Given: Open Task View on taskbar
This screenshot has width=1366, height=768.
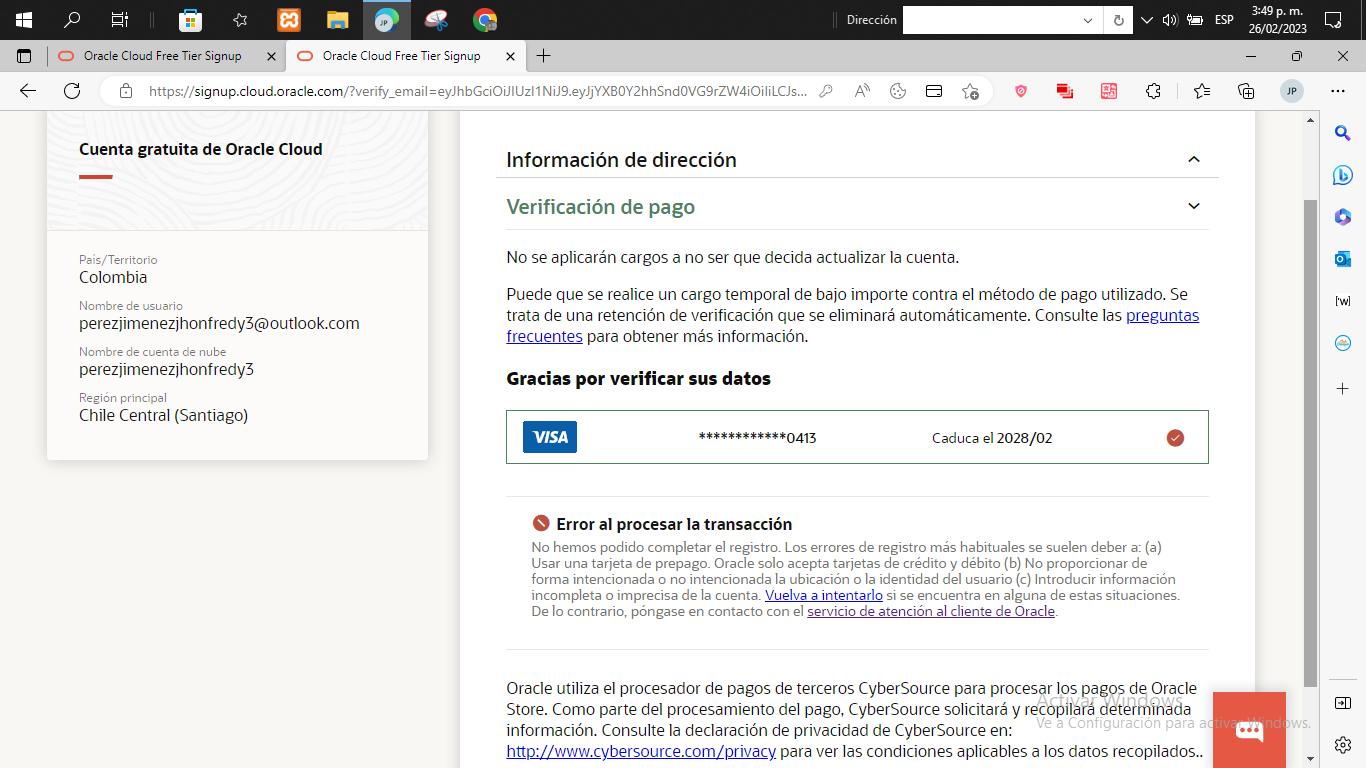Looking at the screenshot, I should click(120, 20).
